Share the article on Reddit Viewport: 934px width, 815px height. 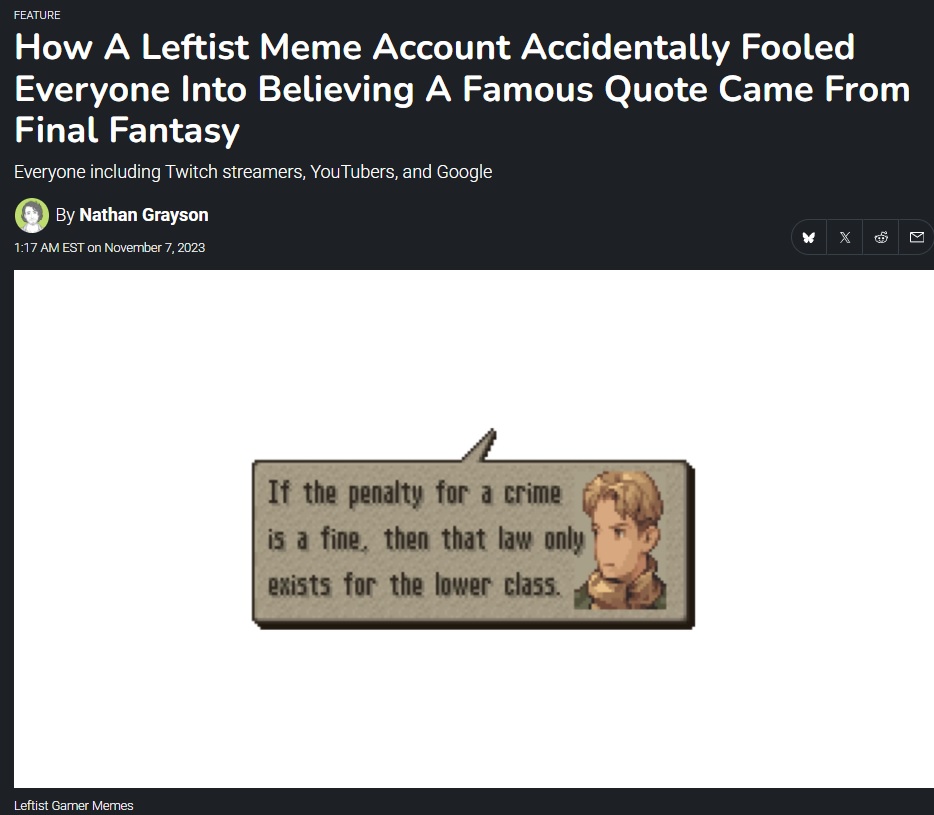881,238
